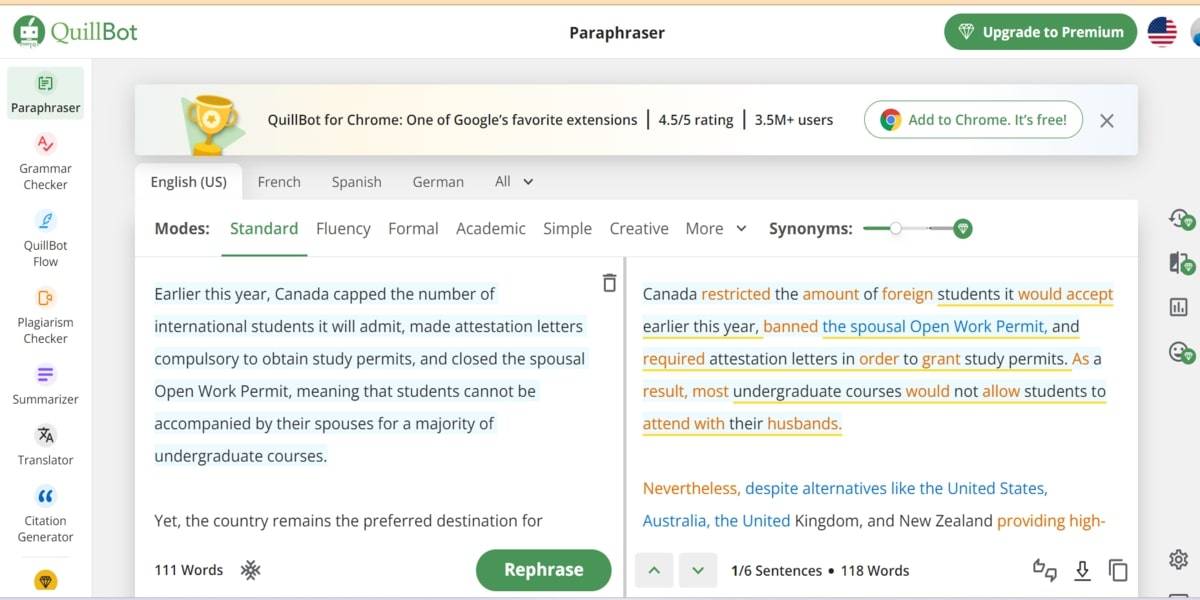Image resolution: width=1200 pixels, height=600 pixels.
Task: Open paraphraser settings with the gear icon
Action: 1177,560
